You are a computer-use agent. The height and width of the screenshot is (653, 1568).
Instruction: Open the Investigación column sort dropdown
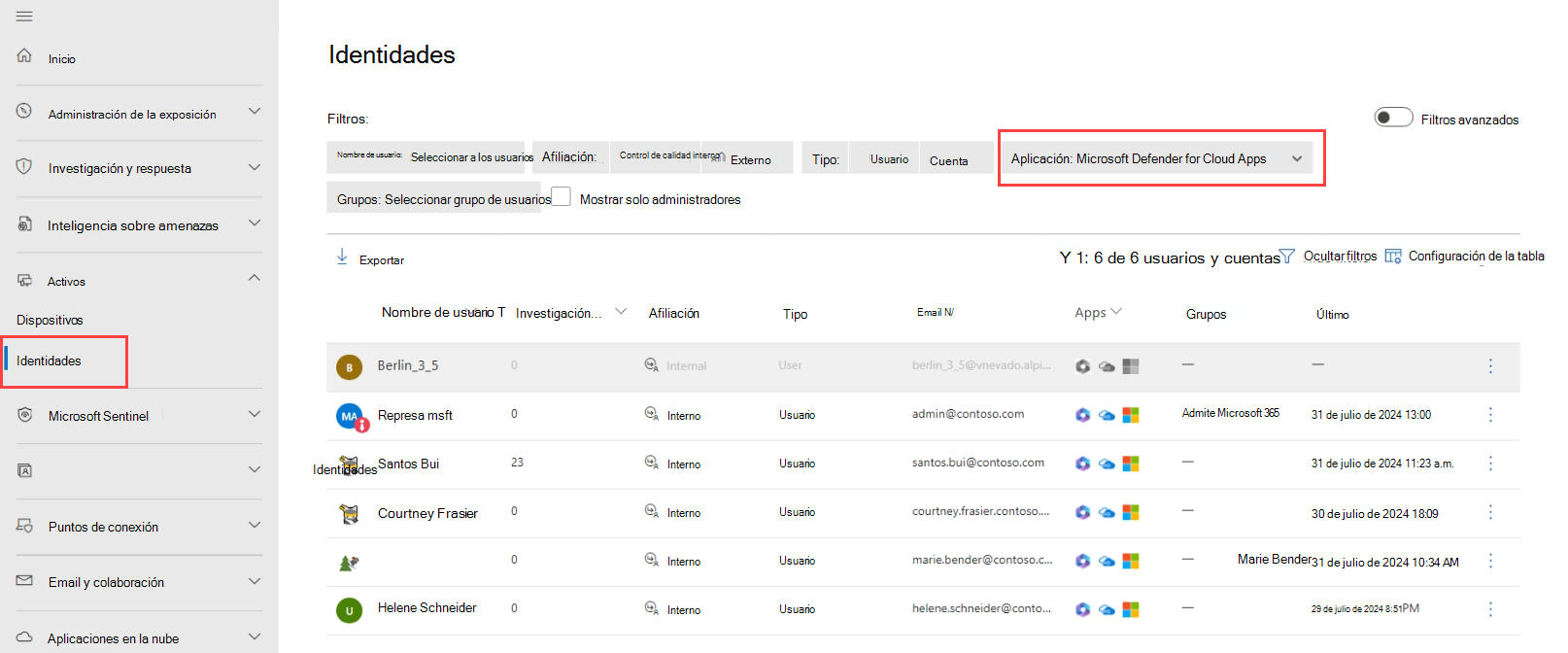pos(621,312)
